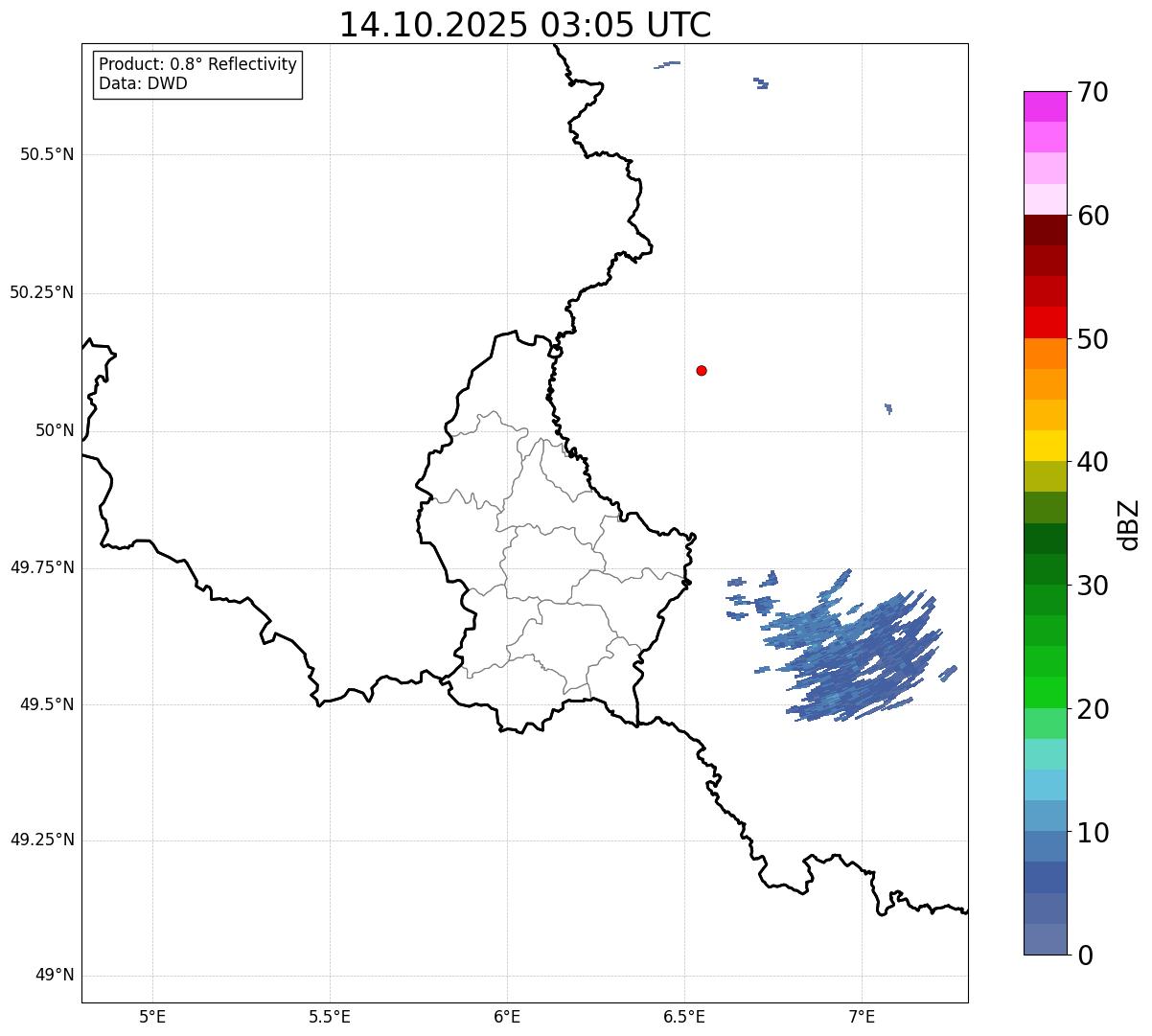Click the longitude label '5.5°E'

click(330, 1016)
